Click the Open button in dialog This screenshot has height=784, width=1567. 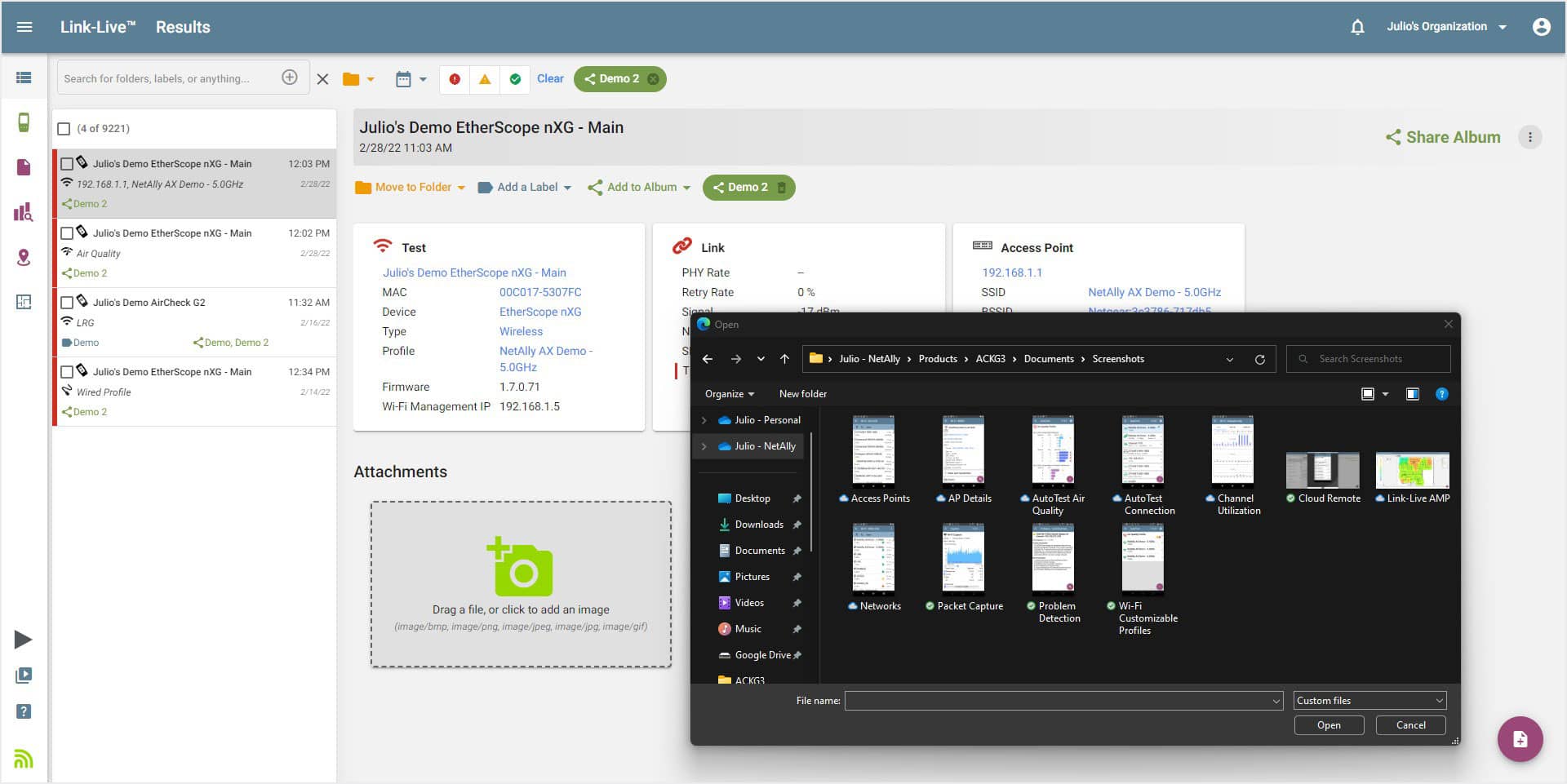coord(1329,725)
